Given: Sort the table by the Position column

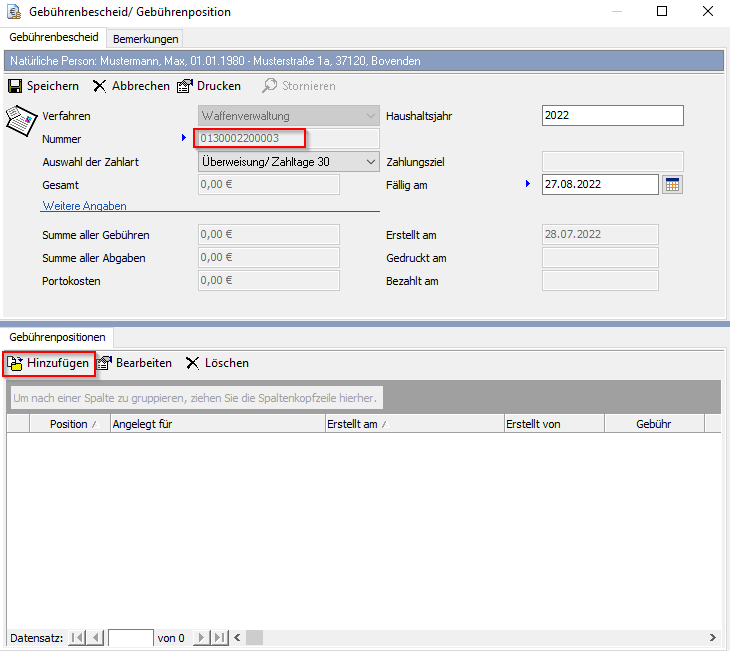Looking at the screenshot, I should point(69,424).
